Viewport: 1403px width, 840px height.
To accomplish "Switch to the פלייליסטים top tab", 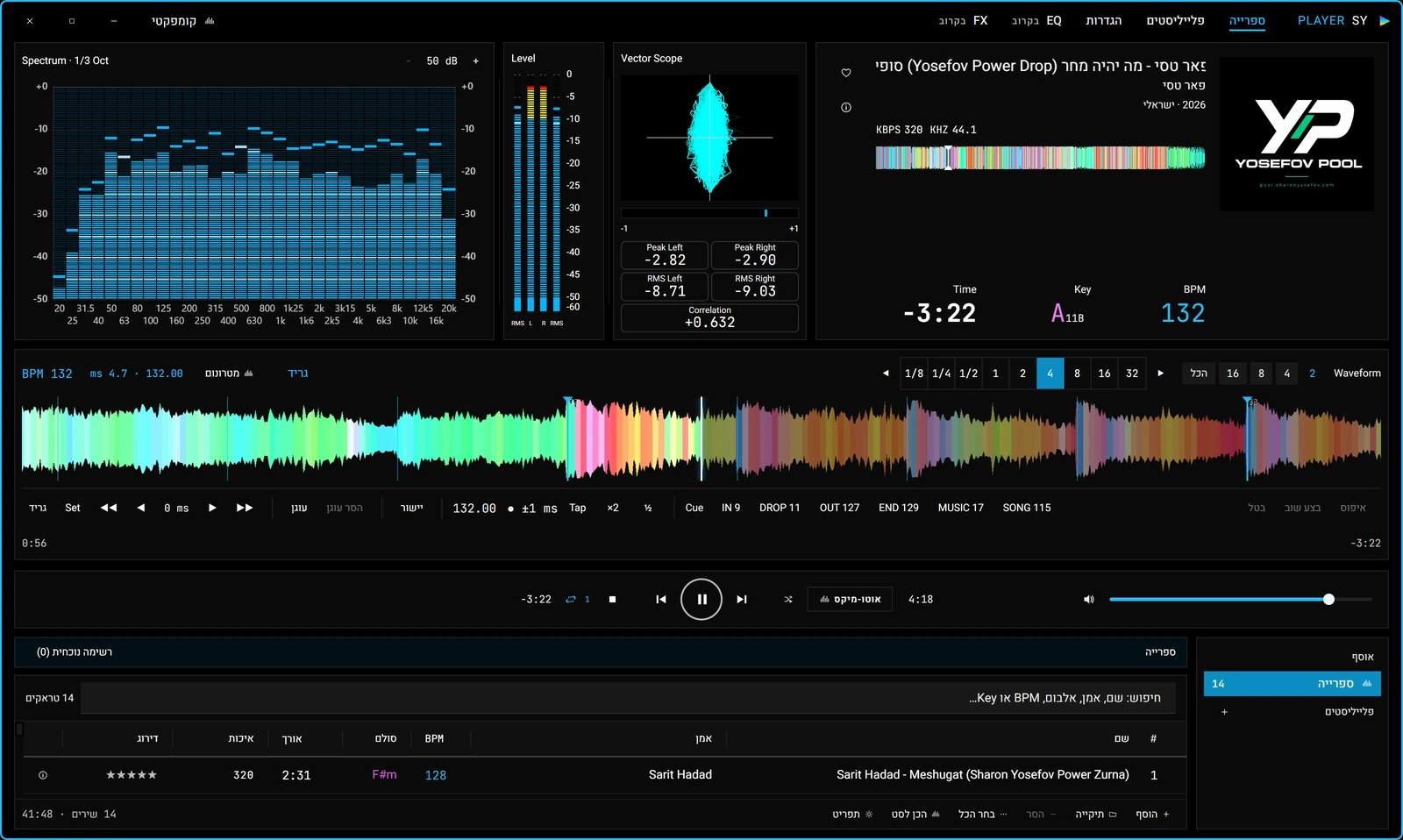I will [x=1175, y=21].
